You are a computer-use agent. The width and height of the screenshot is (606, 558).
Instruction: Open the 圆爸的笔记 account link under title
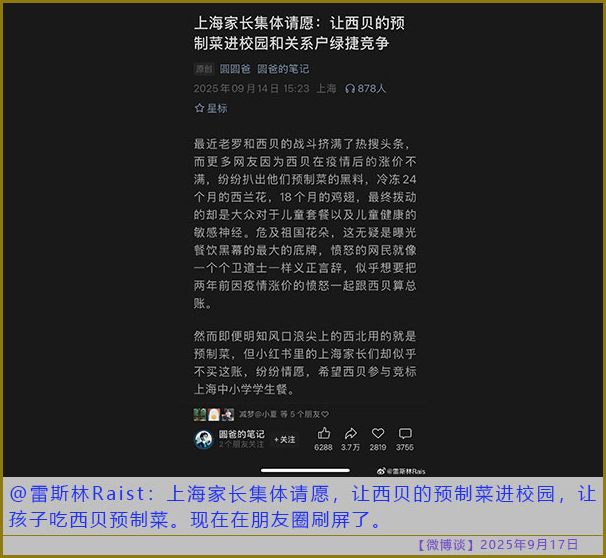283,69
